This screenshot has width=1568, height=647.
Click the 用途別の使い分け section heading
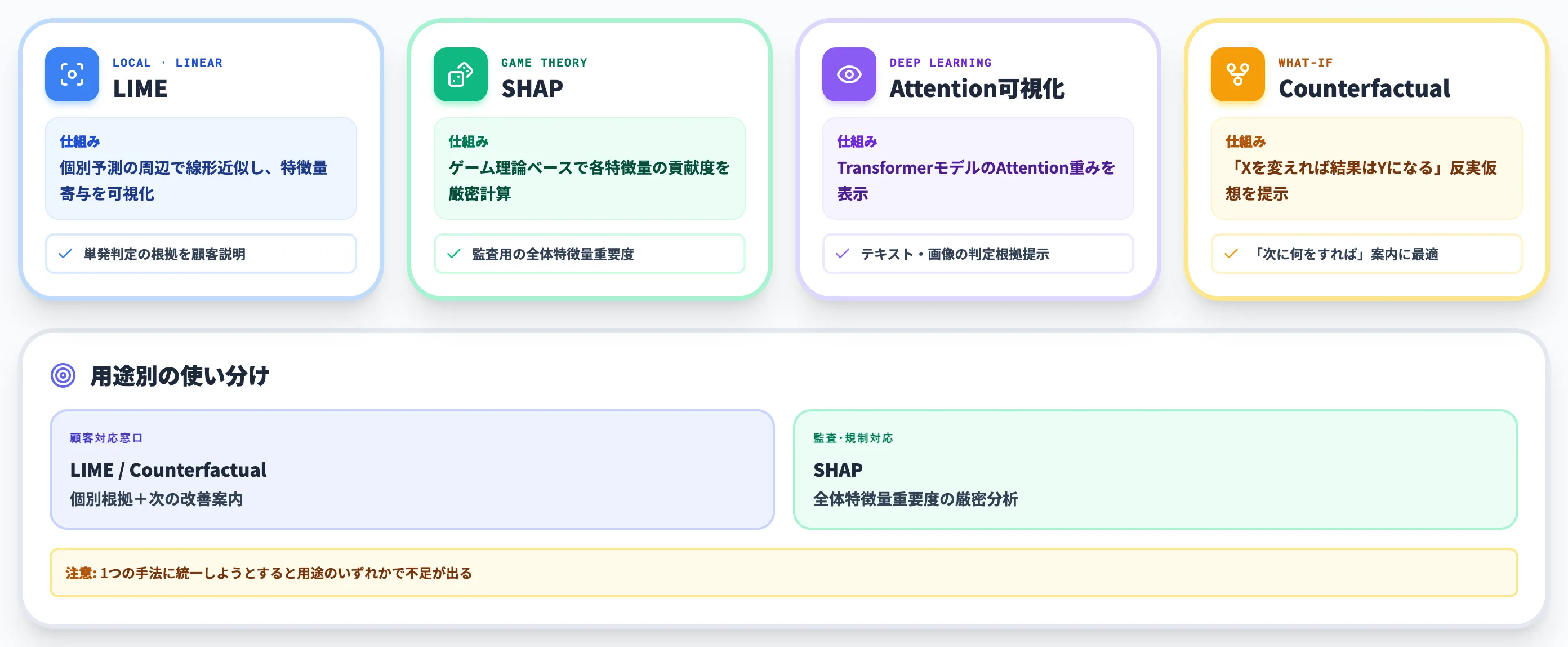[180, 376]
